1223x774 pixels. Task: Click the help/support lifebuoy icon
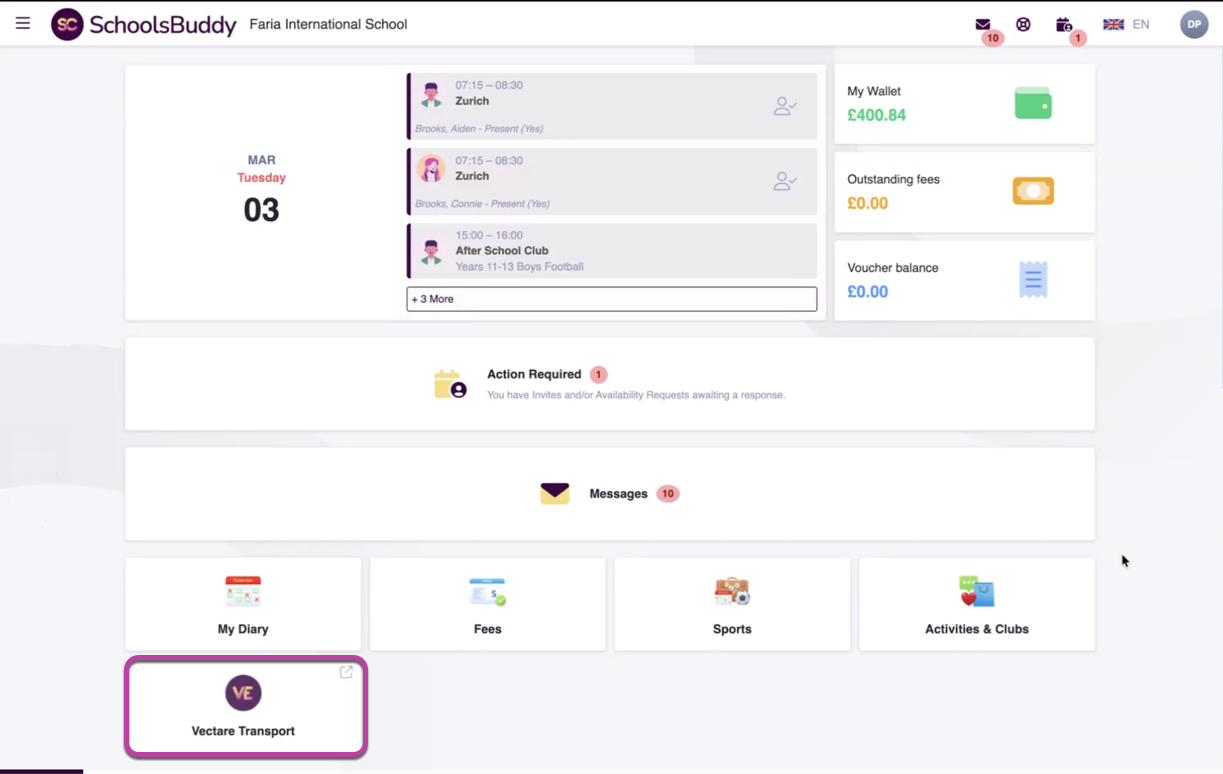pyautogui.click(x=1023, y=24)
